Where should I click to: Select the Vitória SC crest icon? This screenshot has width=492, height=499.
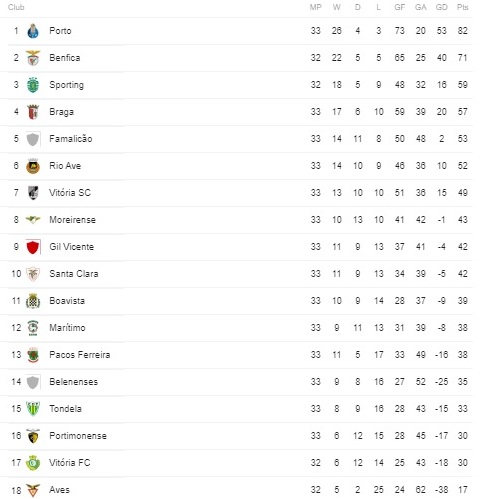click(33, 193)
